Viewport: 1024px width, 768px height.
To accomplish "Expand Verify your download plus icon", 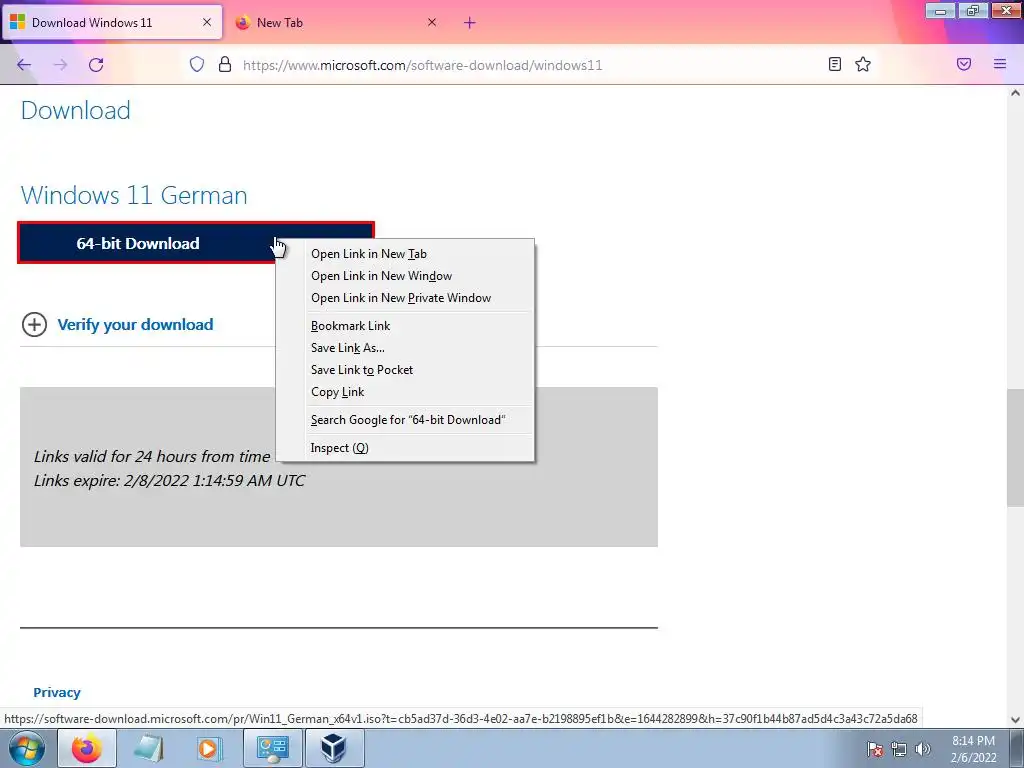I will coord(35,325).
